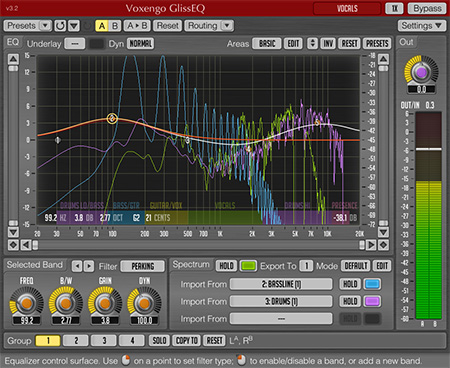Select Group 2

point(76,341)
